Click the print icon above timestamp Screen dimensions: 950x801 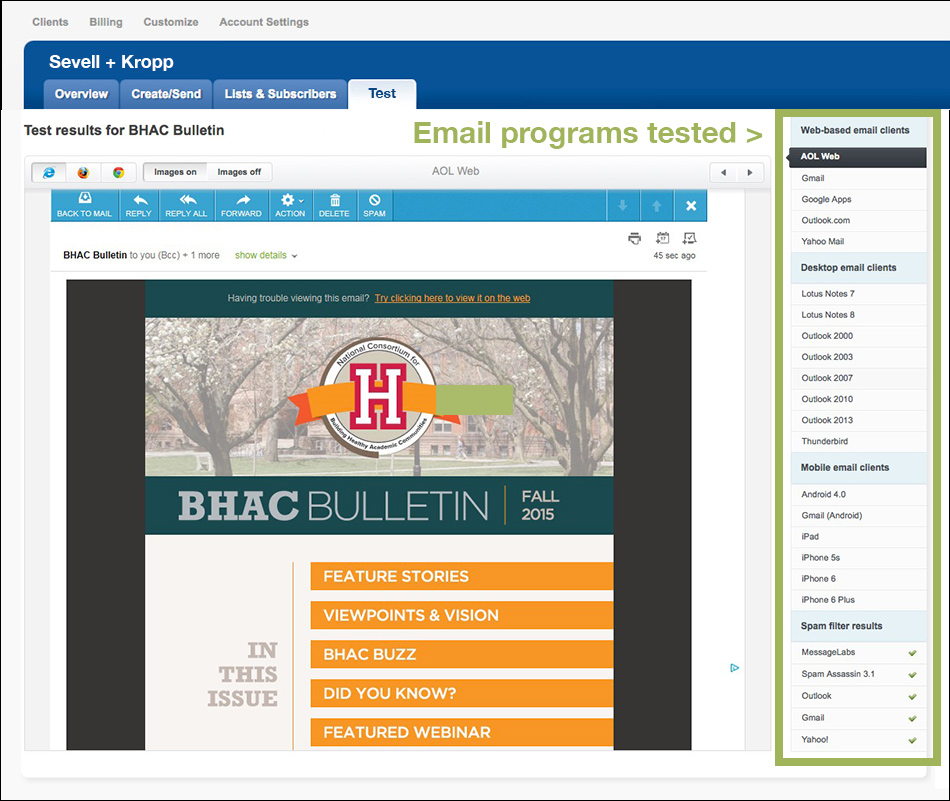634,238
